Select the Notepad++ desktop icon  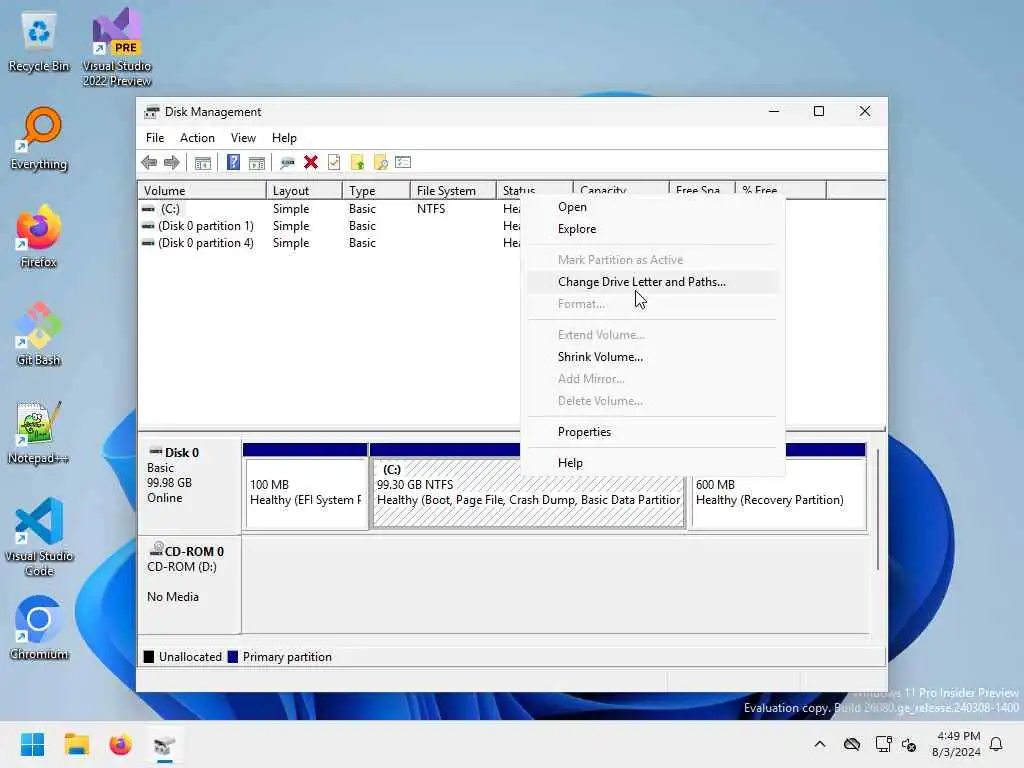point(39,432)
